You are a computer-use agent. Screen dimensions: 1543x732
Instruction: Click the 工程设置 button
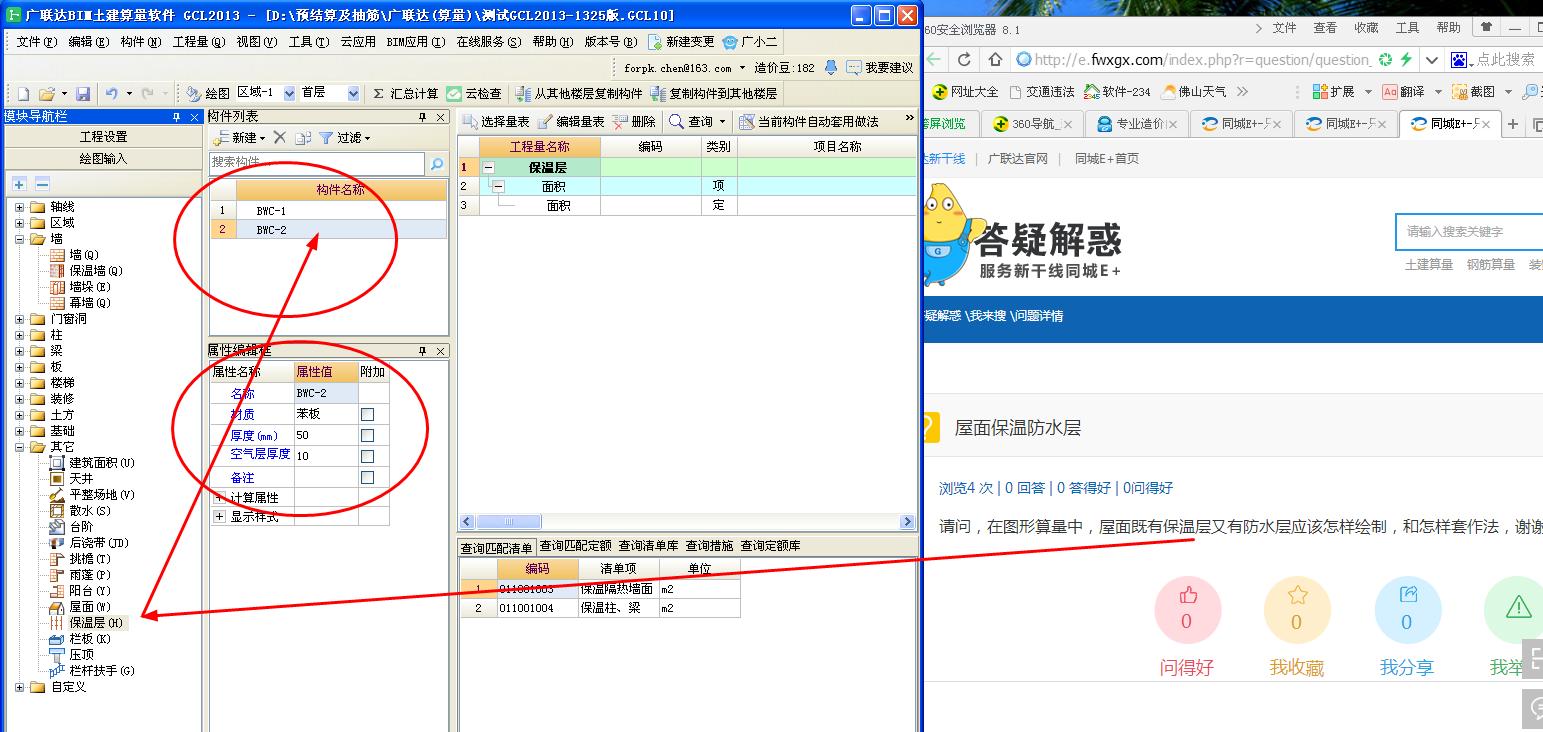[x=104, y=137]
